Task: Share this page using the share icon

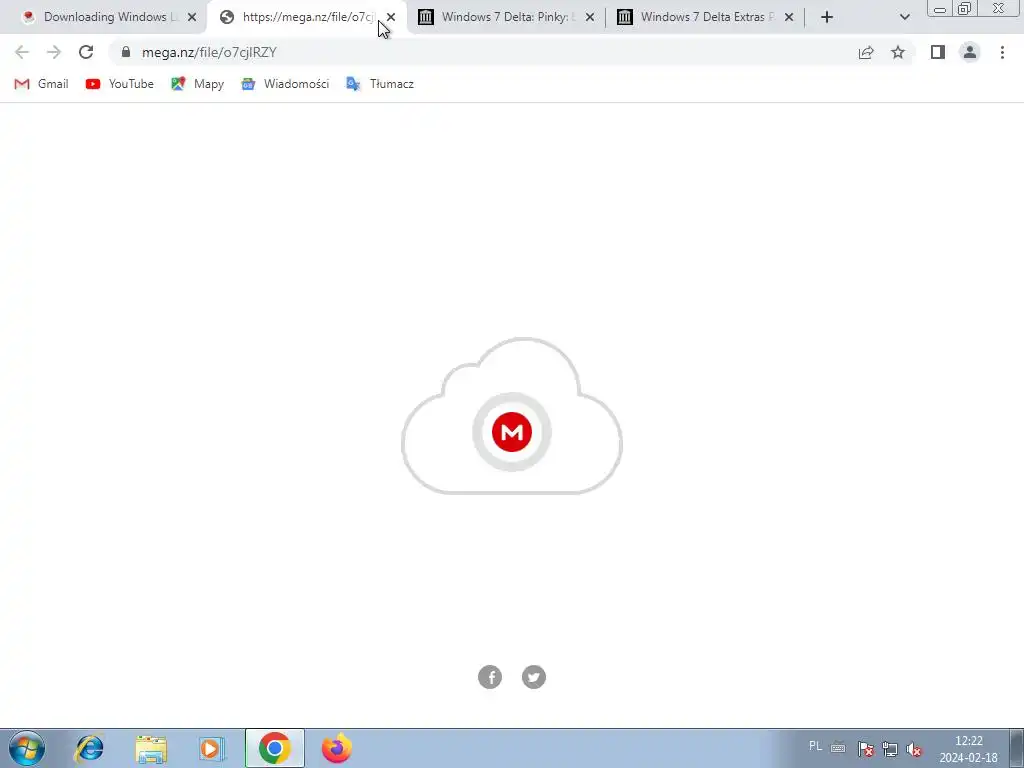Action: (866, 52)
